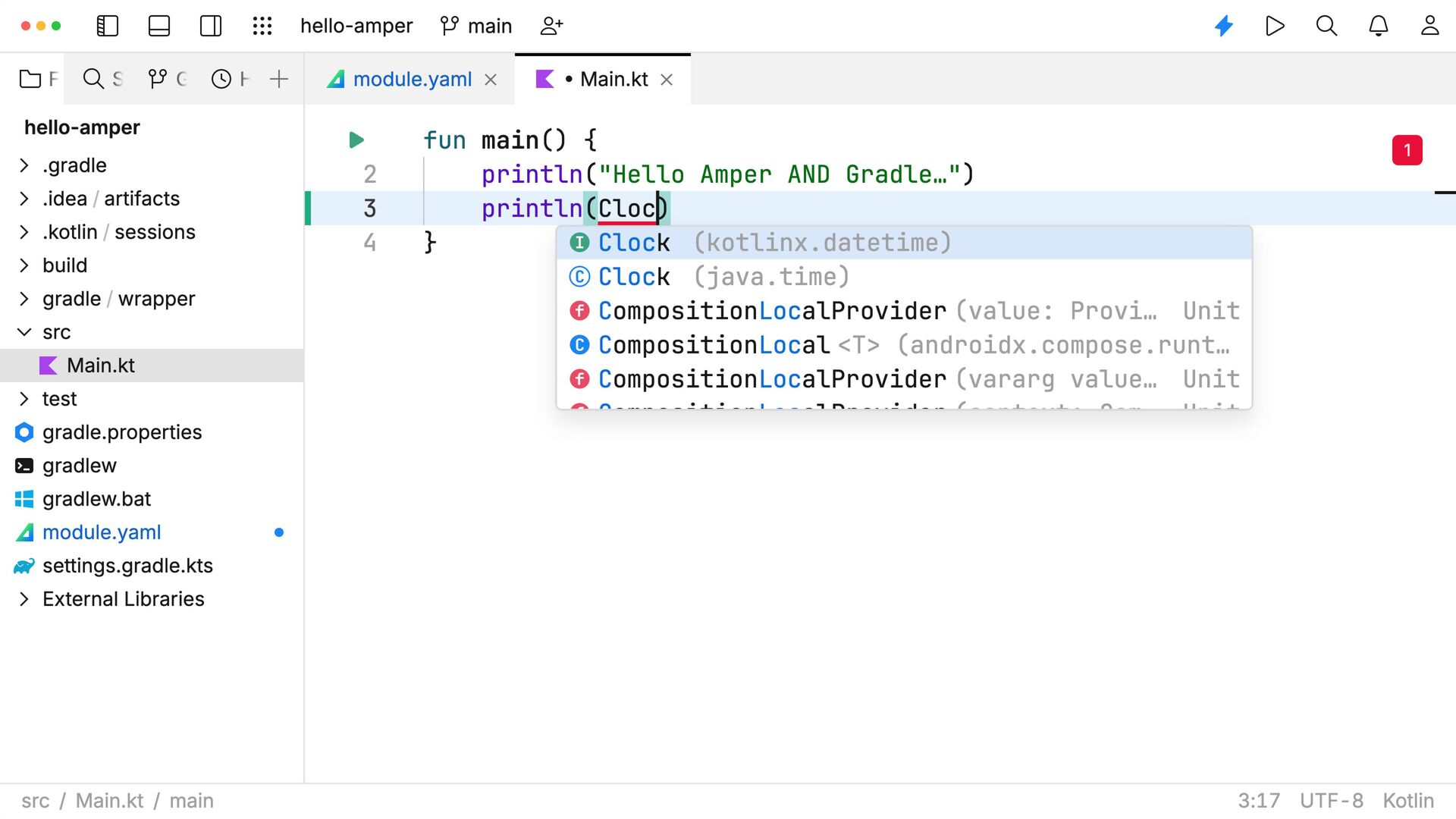This screenshot has height=819, width=1456.
Task: Add a new sidebar tab with plus
Action: pyautogui.click(x=279, y=79)
